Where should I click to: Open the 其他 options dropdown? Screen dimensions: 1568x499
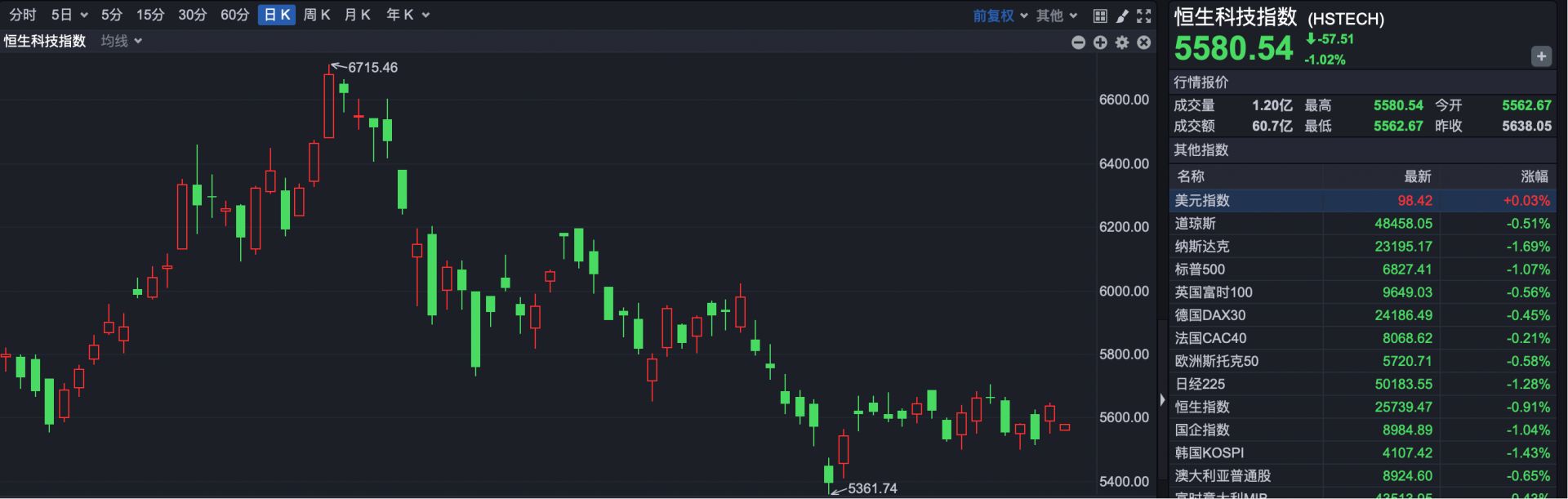tap(1057, 16)
